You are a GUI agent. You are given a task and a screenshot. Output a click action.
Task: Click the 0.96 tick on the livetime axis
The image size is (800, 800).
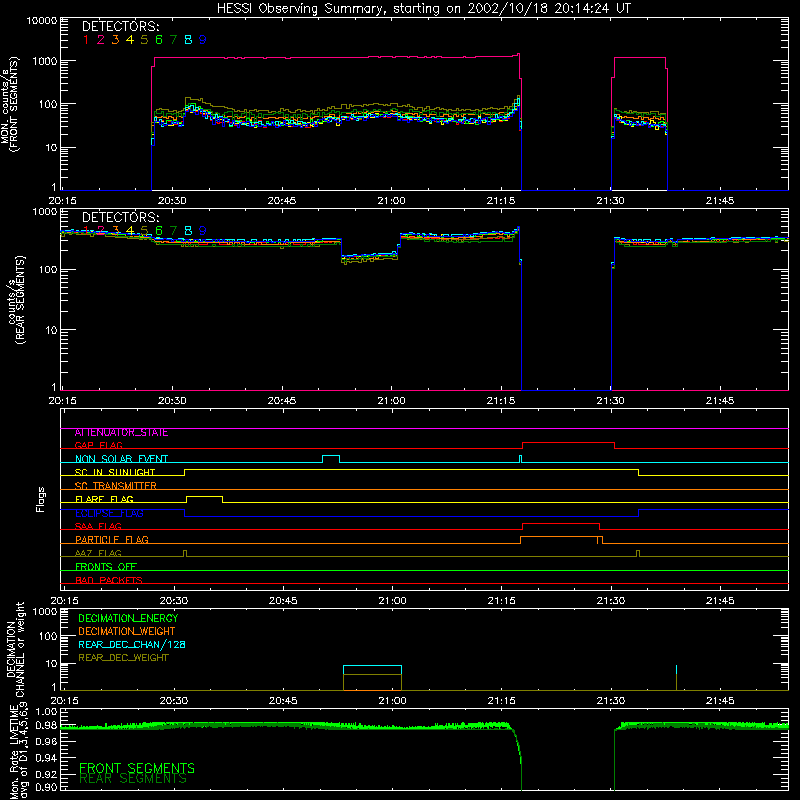tap(47, 741)
